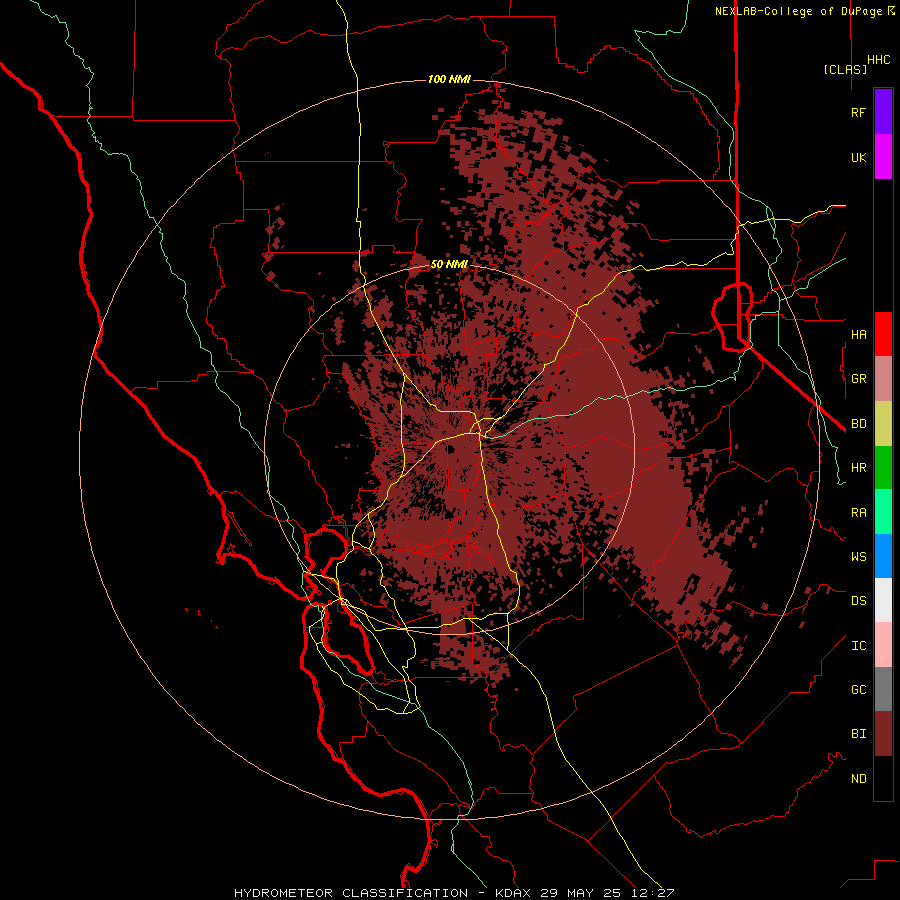Select the BD yellow legend swatch

[x=883, y=423]
